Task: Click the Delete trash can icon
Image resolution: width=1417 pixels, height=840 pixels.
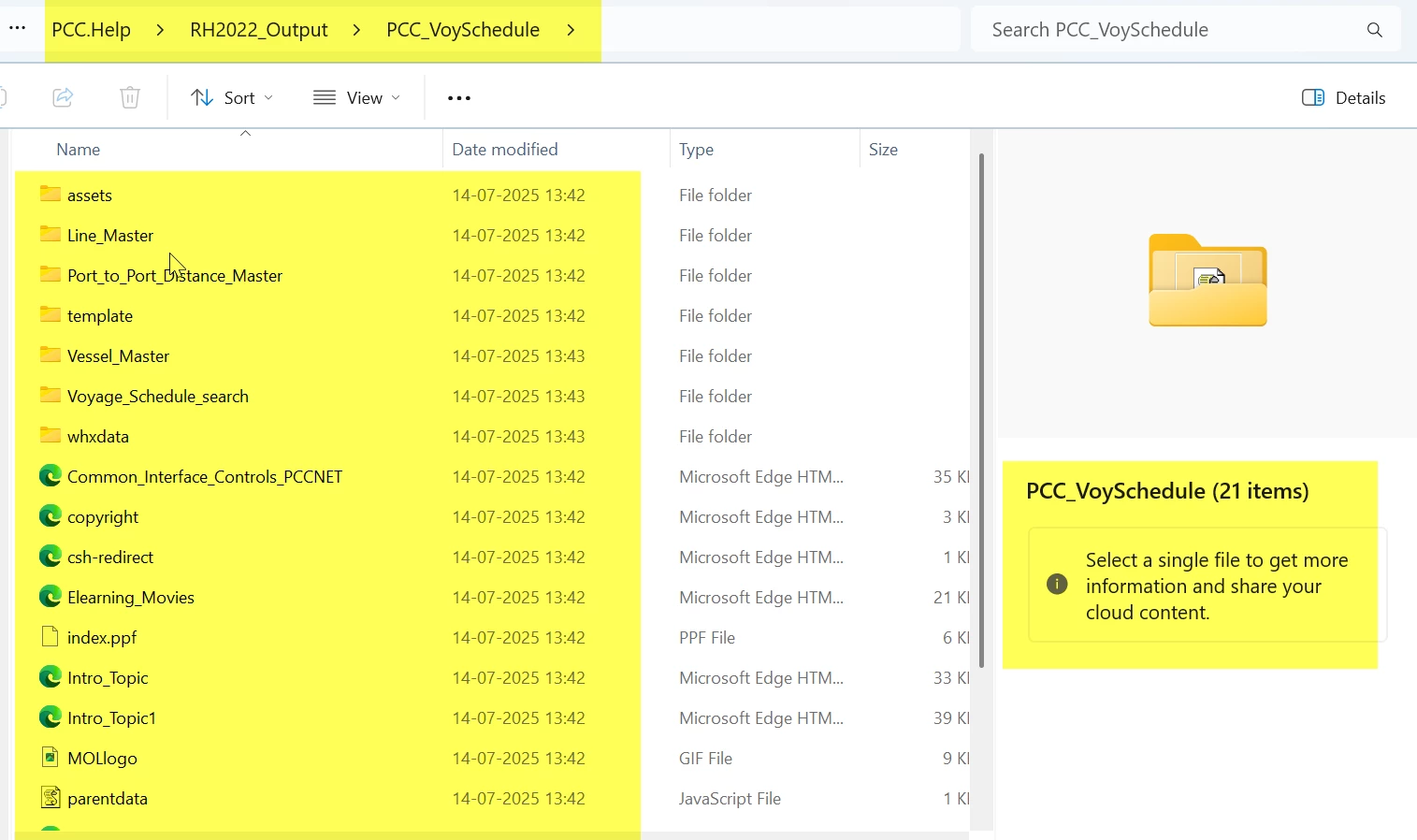Action: tap(130, 97)
